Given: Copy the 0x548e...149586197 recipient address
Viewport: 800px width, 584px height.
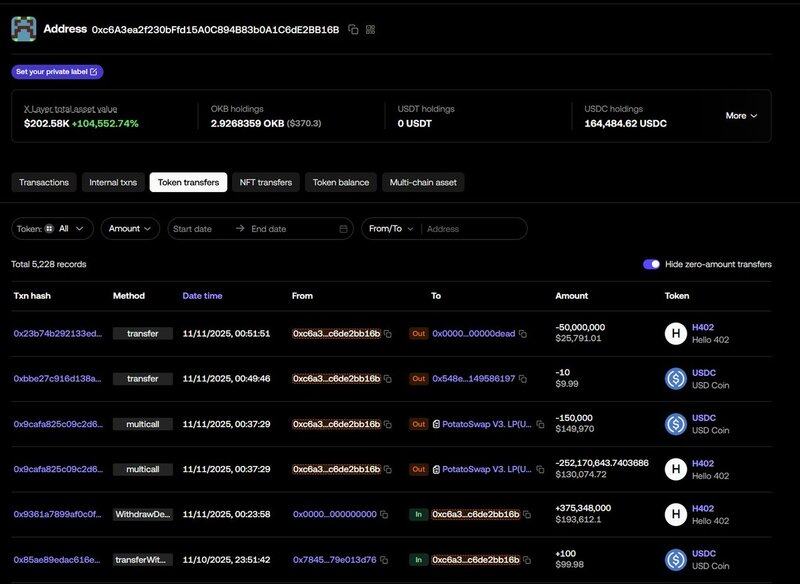Looking at the screenshot, I should (x=523, y=379).
